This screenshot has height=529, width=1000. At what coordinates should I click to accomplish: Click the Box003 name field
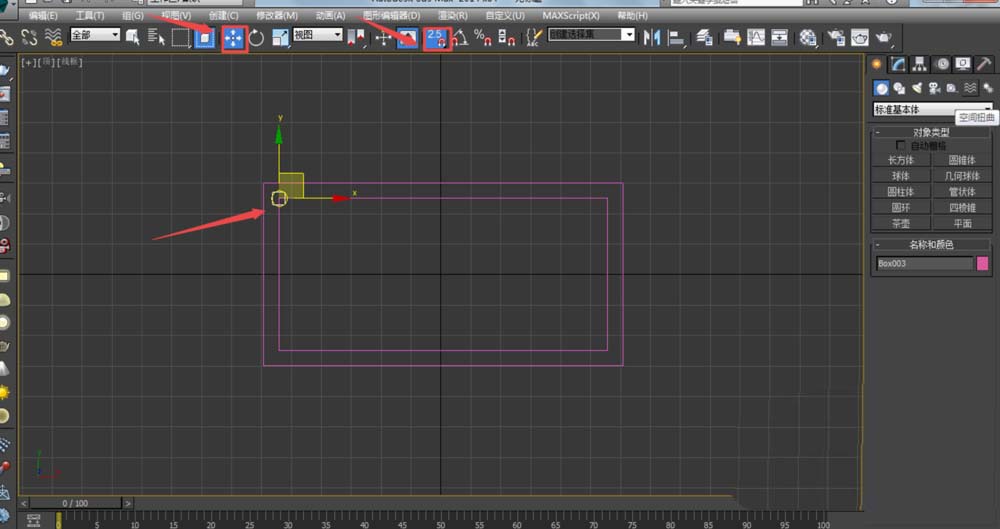click(923, 264)
